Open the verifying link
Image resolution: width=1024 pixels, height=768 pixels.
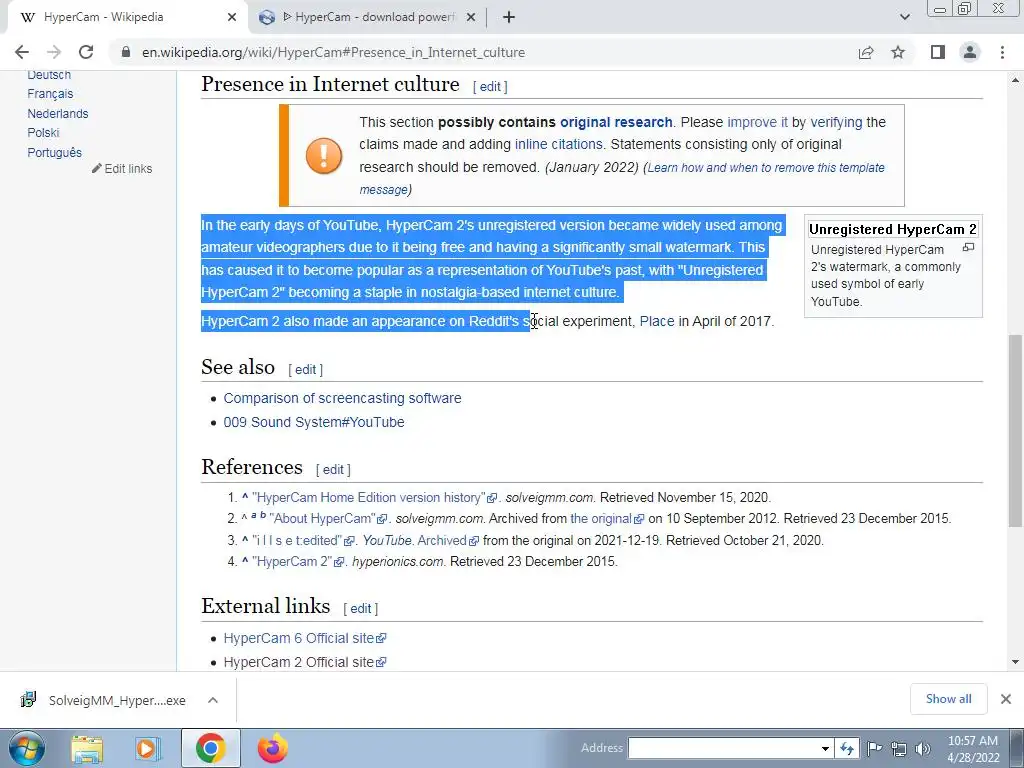[836, 122]
